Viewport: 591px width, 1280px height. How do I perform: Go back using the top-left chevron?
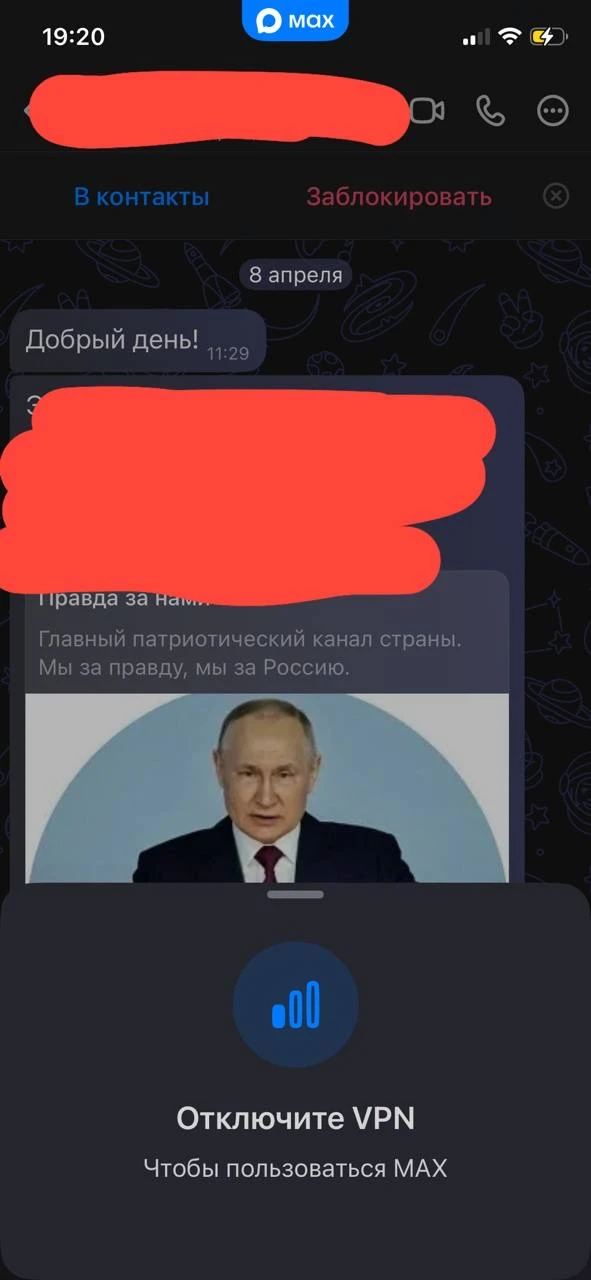click(x=28, y=111)
